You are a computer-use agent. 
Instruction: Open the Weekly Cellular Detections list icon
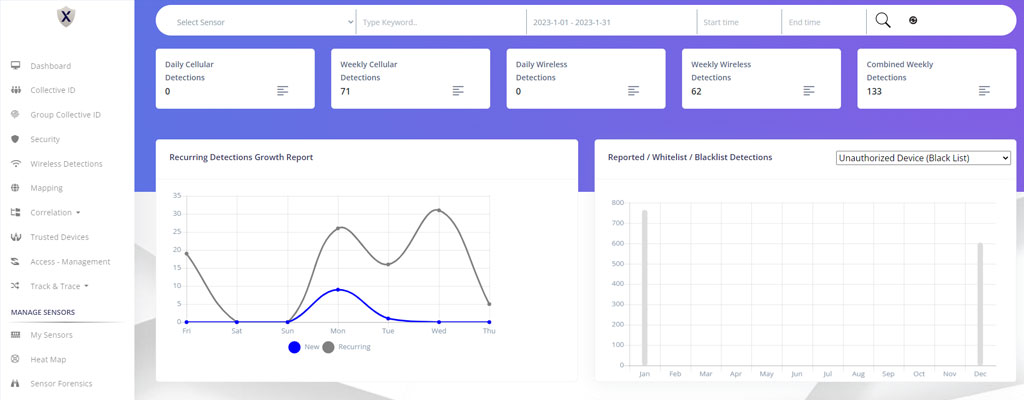click(x=458, y=91)
